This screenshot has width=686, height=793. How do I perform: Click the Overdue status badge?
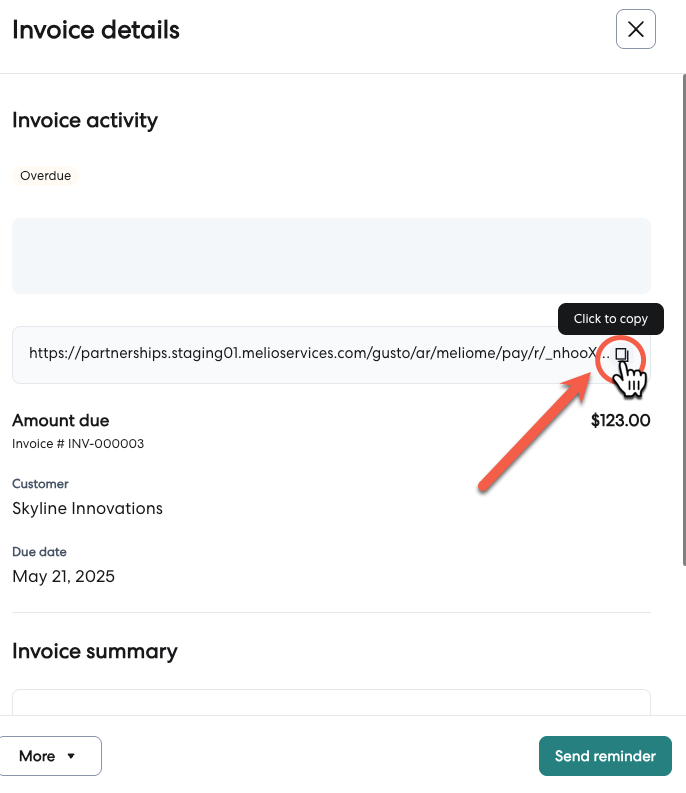(46, 176)
